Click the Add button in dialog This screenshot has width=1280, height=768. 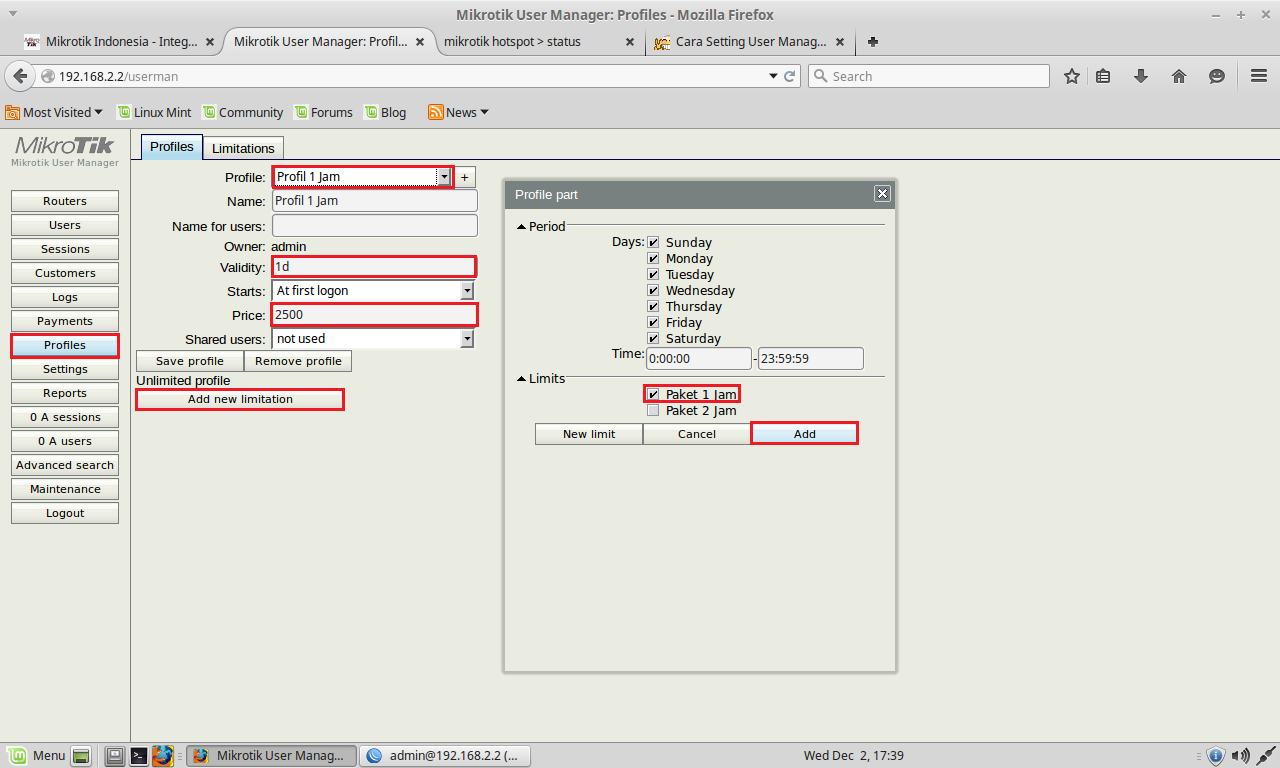[x=805, y=434]
